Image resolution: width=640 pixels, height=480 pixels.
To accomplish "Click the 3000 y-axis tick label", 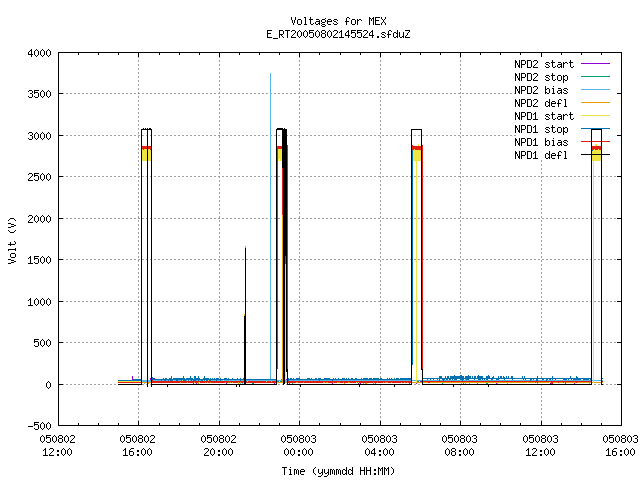I will pos(39,136).
